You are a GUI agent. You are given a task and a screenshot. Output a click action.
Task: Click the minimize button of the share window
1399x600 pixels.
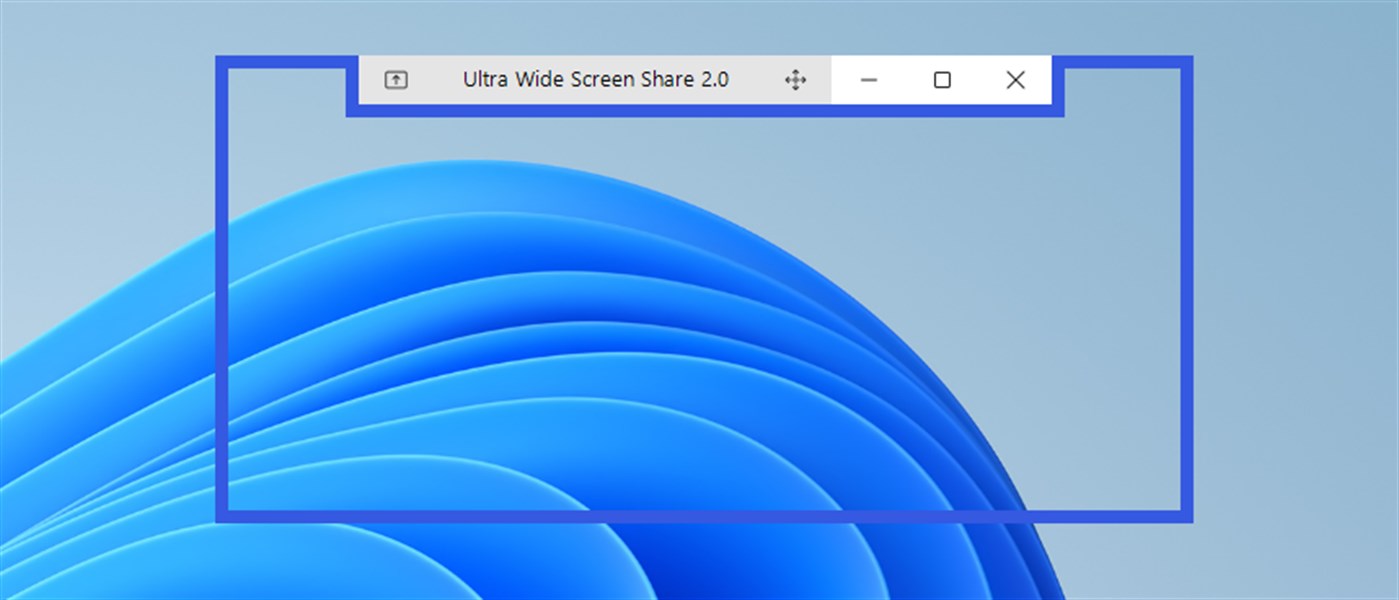click(x=868, y=79)
